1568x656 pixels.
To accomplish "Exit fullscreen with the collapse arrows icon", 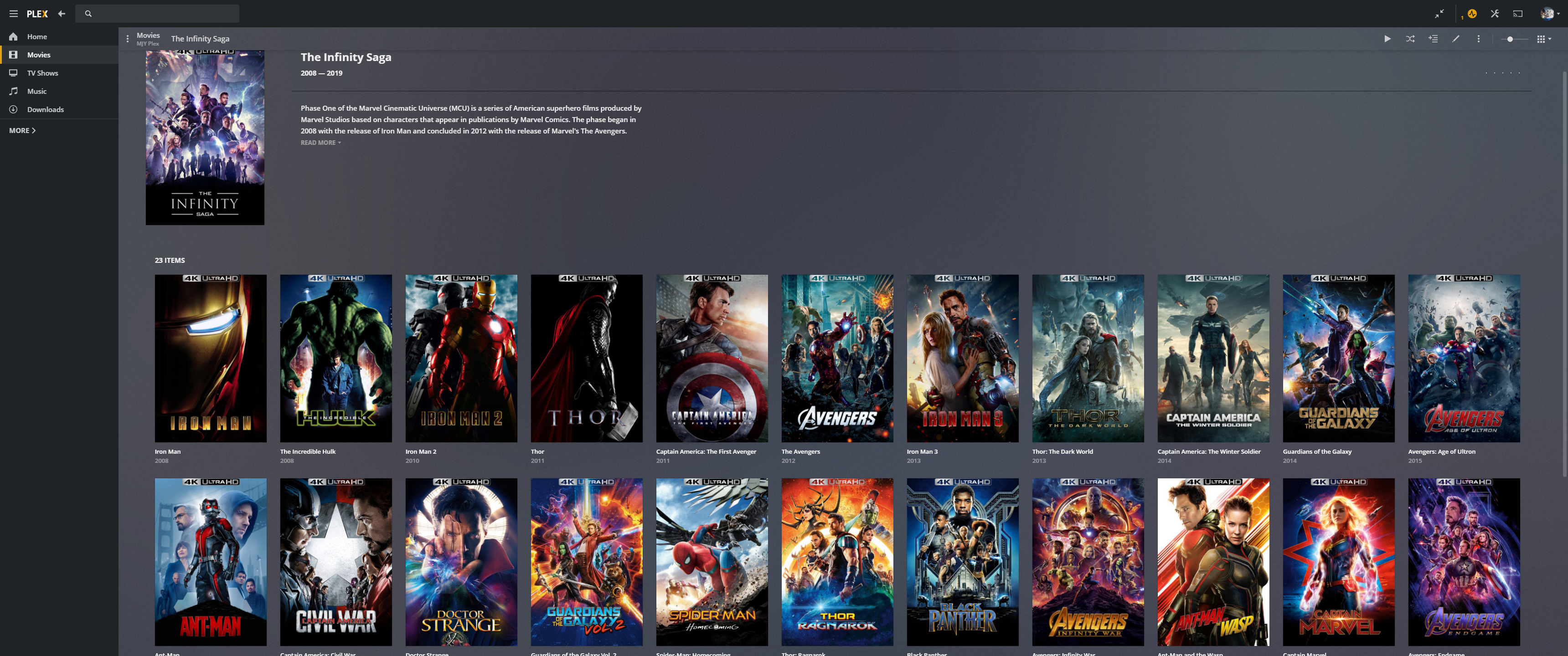I will tap(1439, 13).
